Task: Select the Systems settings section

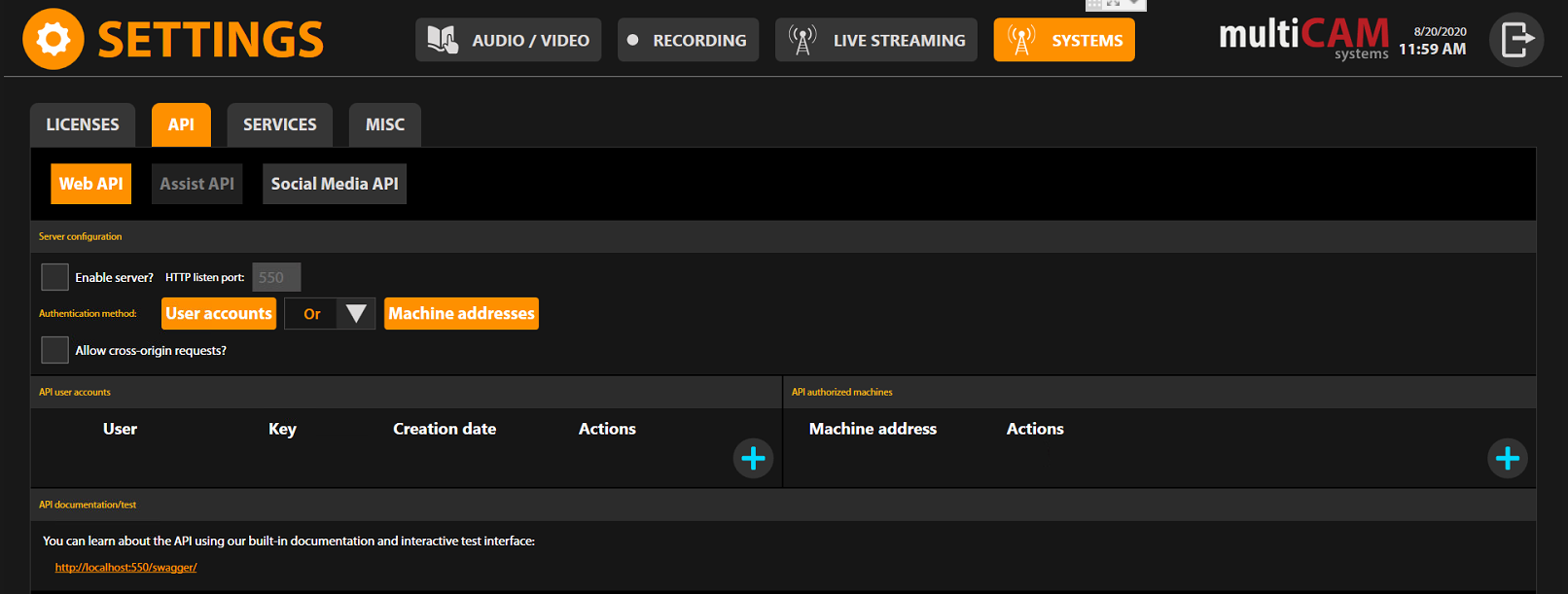Action: click(x=1064, y=40)
